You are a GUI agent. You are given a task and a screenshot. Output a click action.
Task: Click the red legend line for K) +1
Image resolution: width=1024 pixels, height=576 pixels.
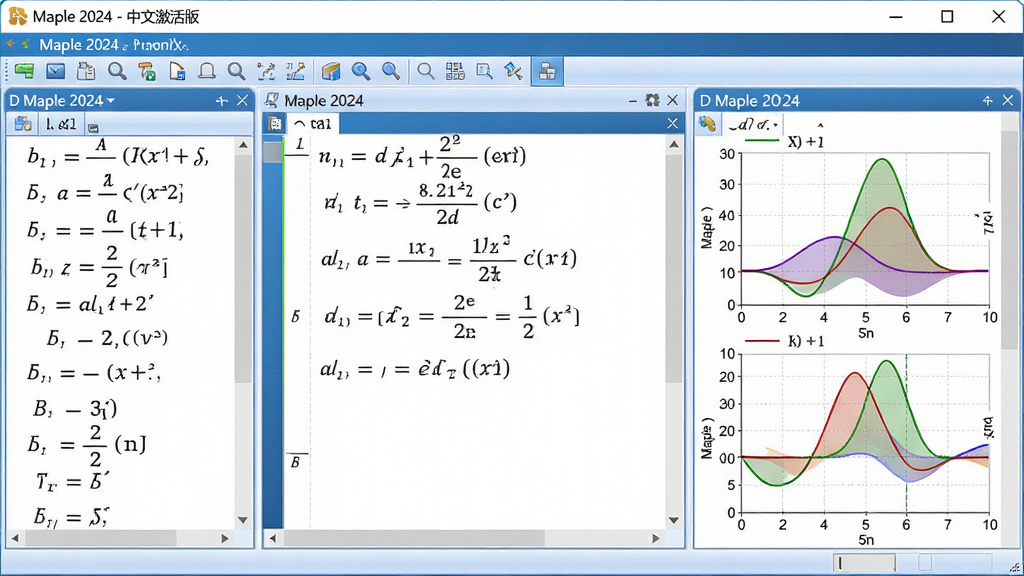761,341
